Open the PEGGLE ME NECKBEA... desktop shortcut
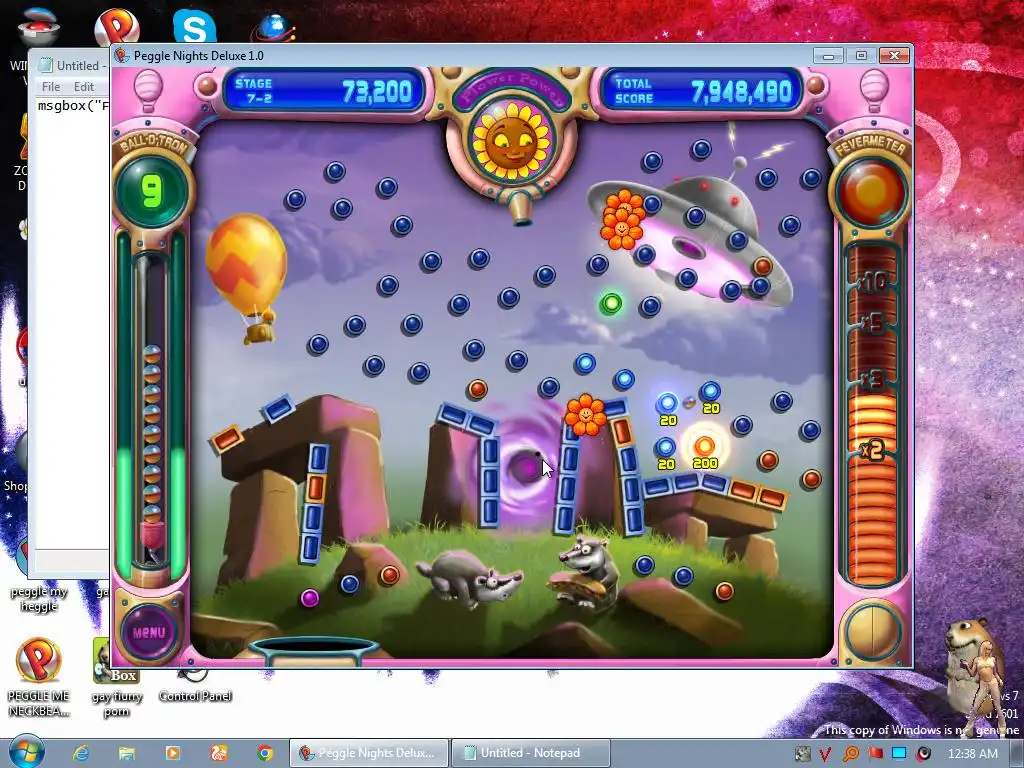 [x=39, y=677]
